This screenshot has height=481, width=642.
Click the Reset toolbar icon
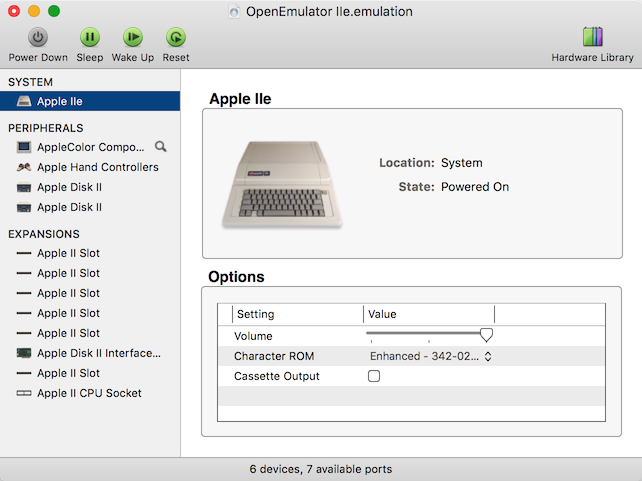click(176, 38)
